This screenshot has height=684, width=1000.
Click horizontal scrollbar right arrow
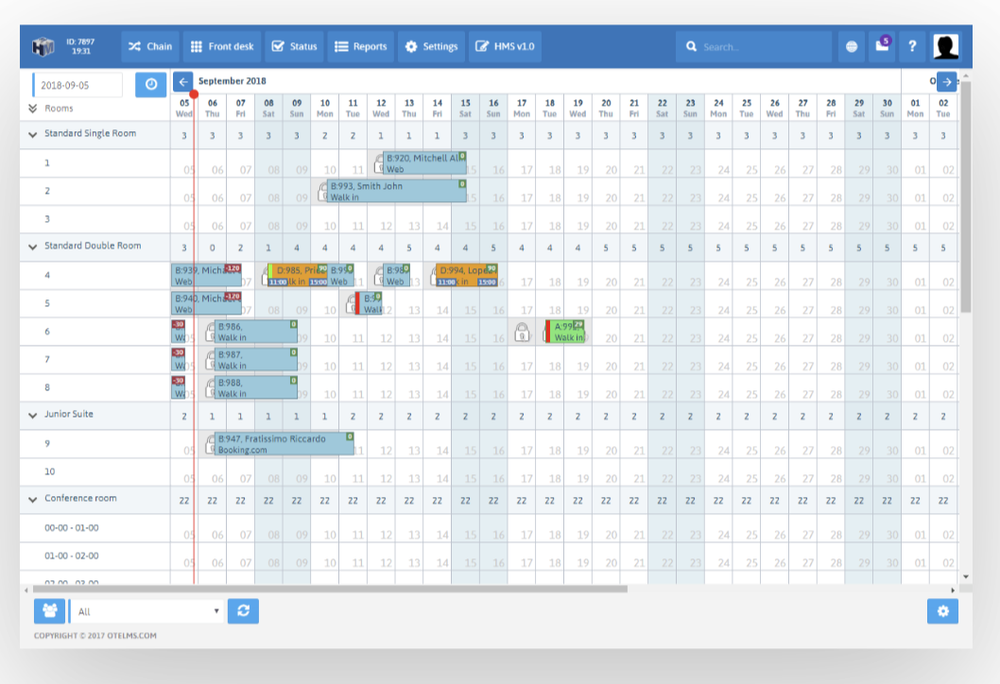click(x=953, y=590)
